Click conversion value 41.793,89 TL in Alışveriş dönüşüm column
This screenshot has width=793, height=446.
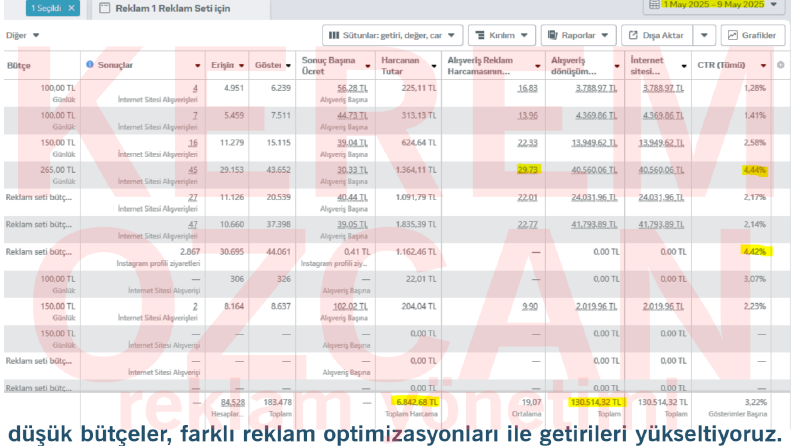pos(594,225)
